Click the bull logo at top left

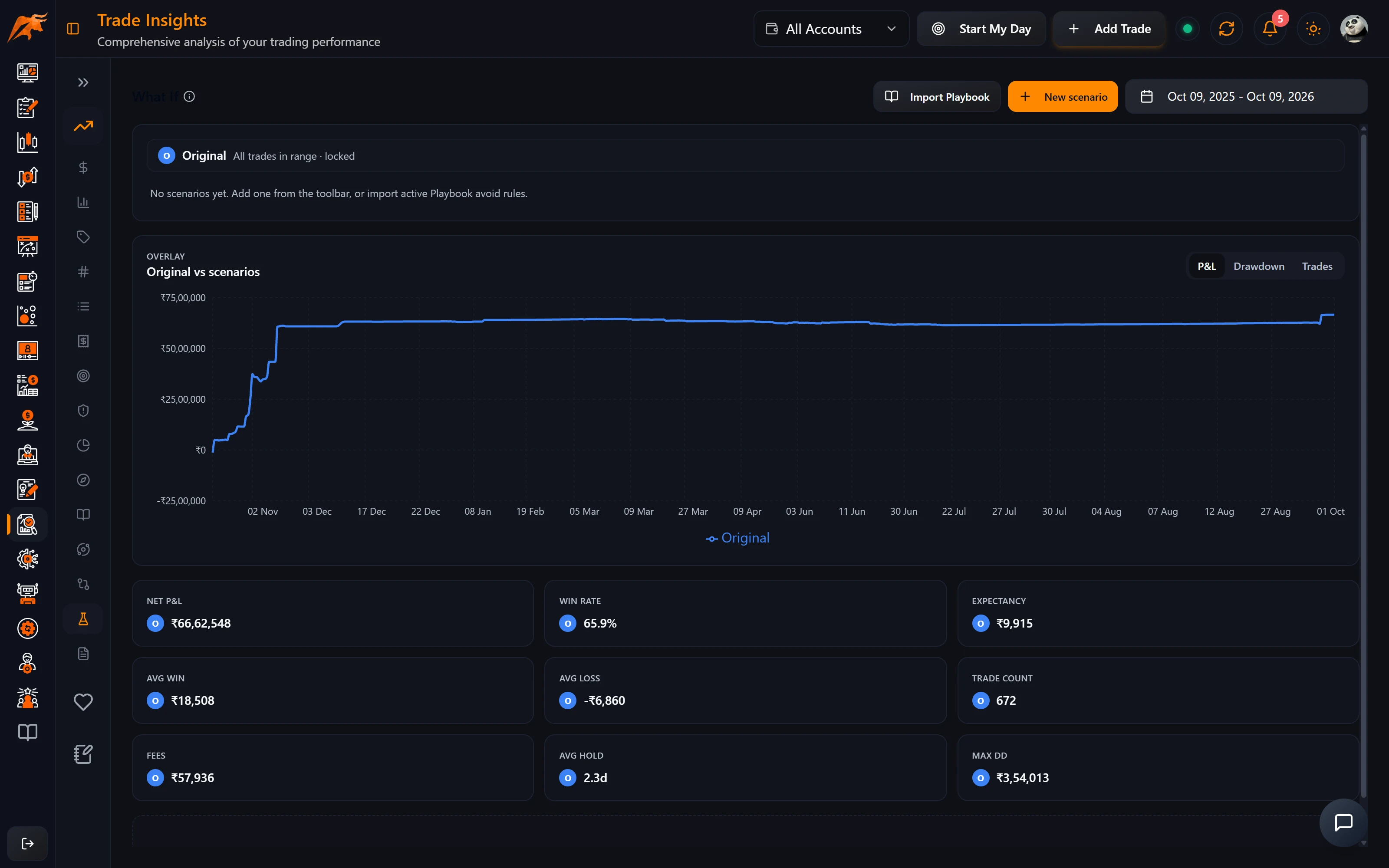[x=27, y=27]
